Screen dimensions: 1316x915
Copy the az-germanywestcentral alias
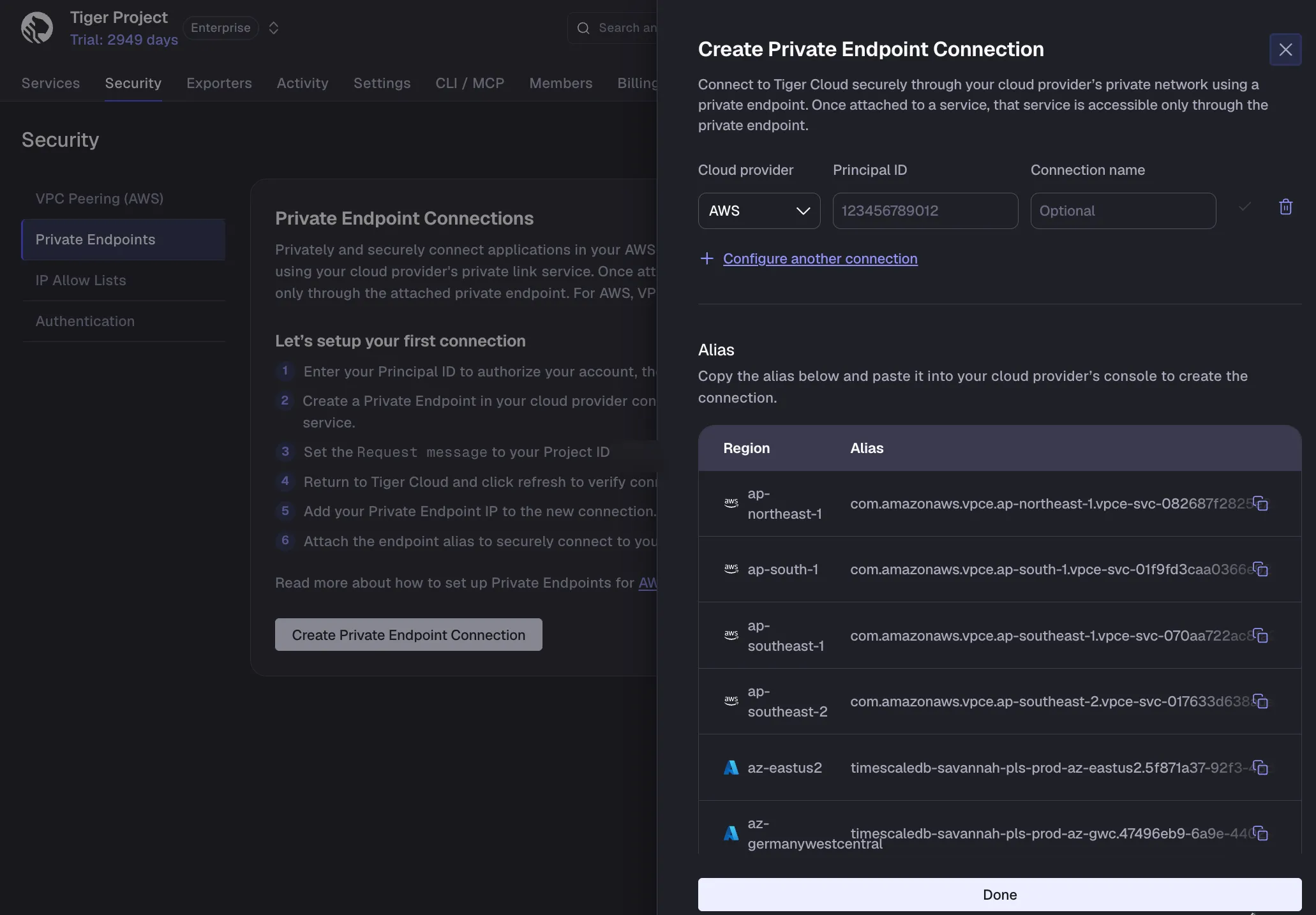click(1260, 833)
